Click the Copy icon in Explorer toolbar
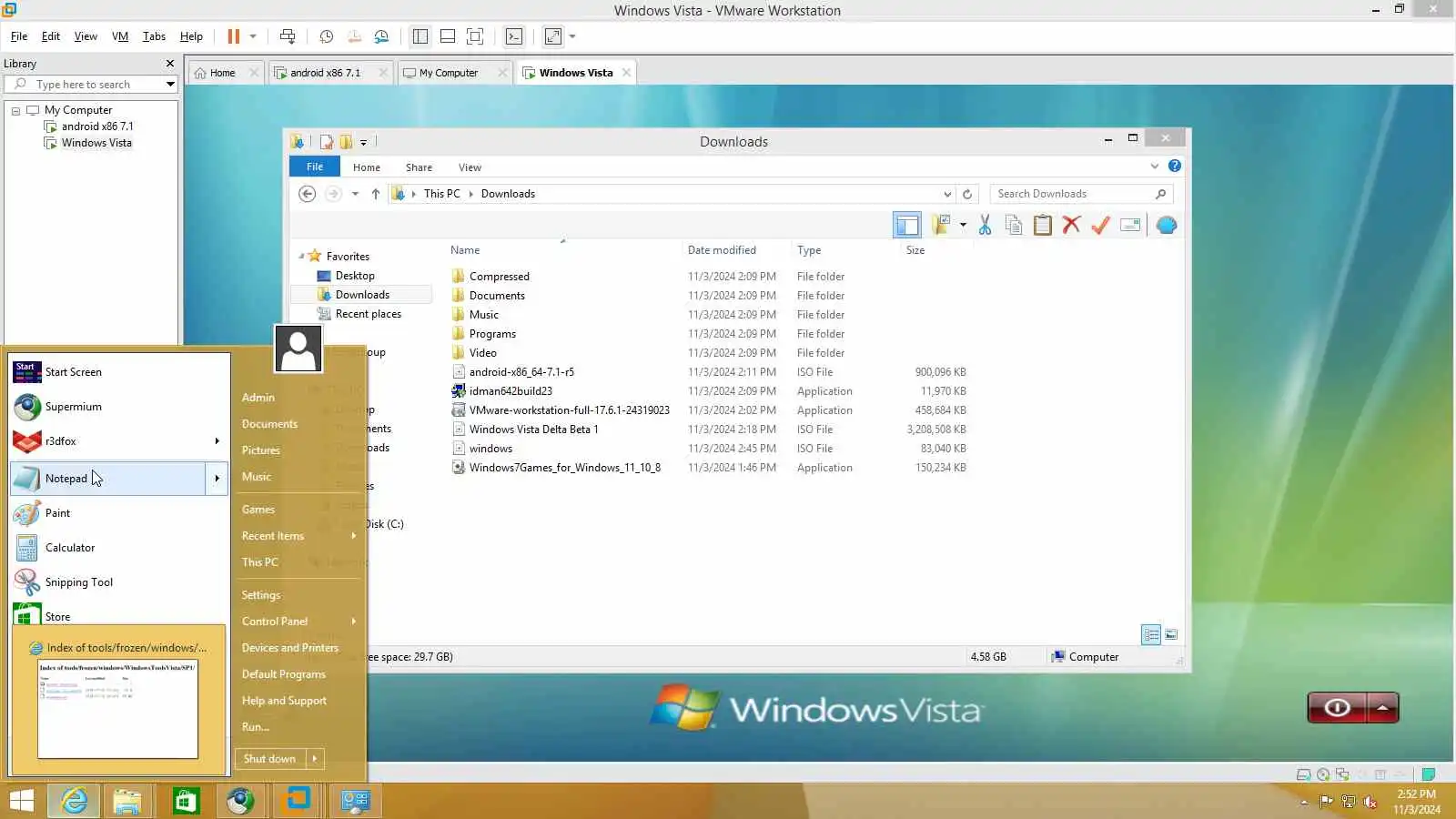The width and height of the screenshot is (1456, 819). (x=1014, y=225)
